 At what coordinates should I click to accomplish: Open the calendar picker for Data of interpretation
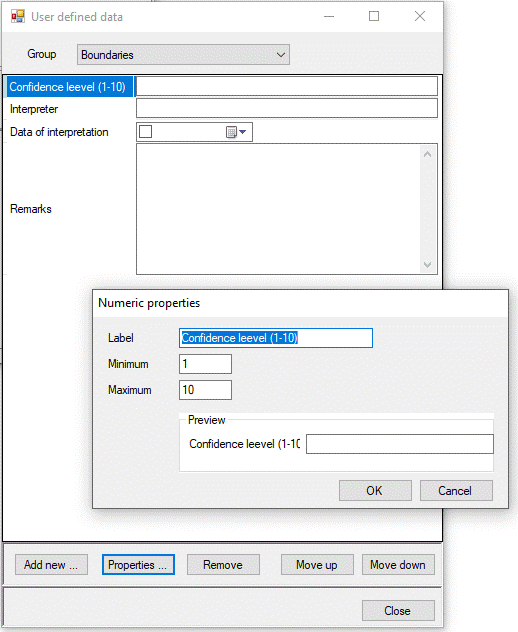click(x=236, y=132)
